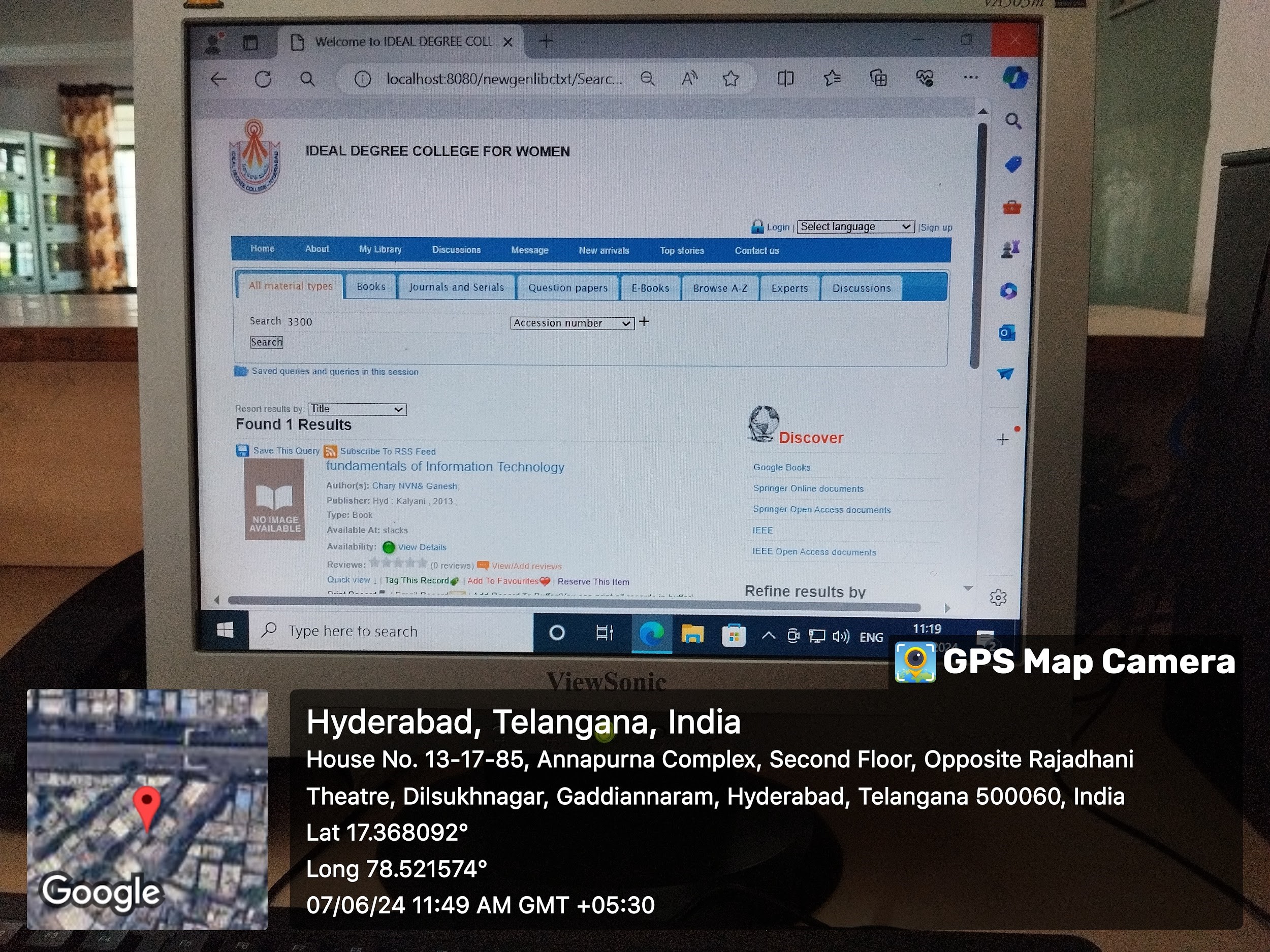Open a new browser tab
Viewport: 1270px width, 952px height.
pos(546,41)
